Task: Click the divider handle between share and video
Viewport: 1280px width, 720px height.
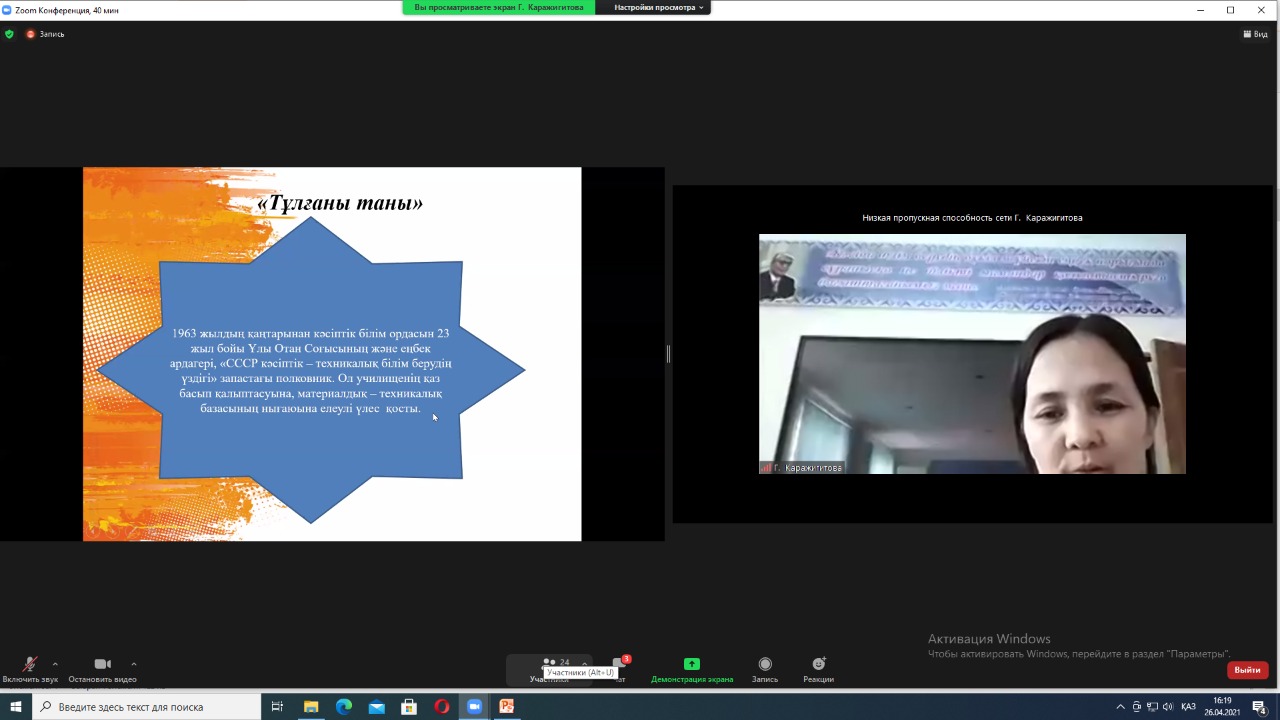Action: coord(668,354)
